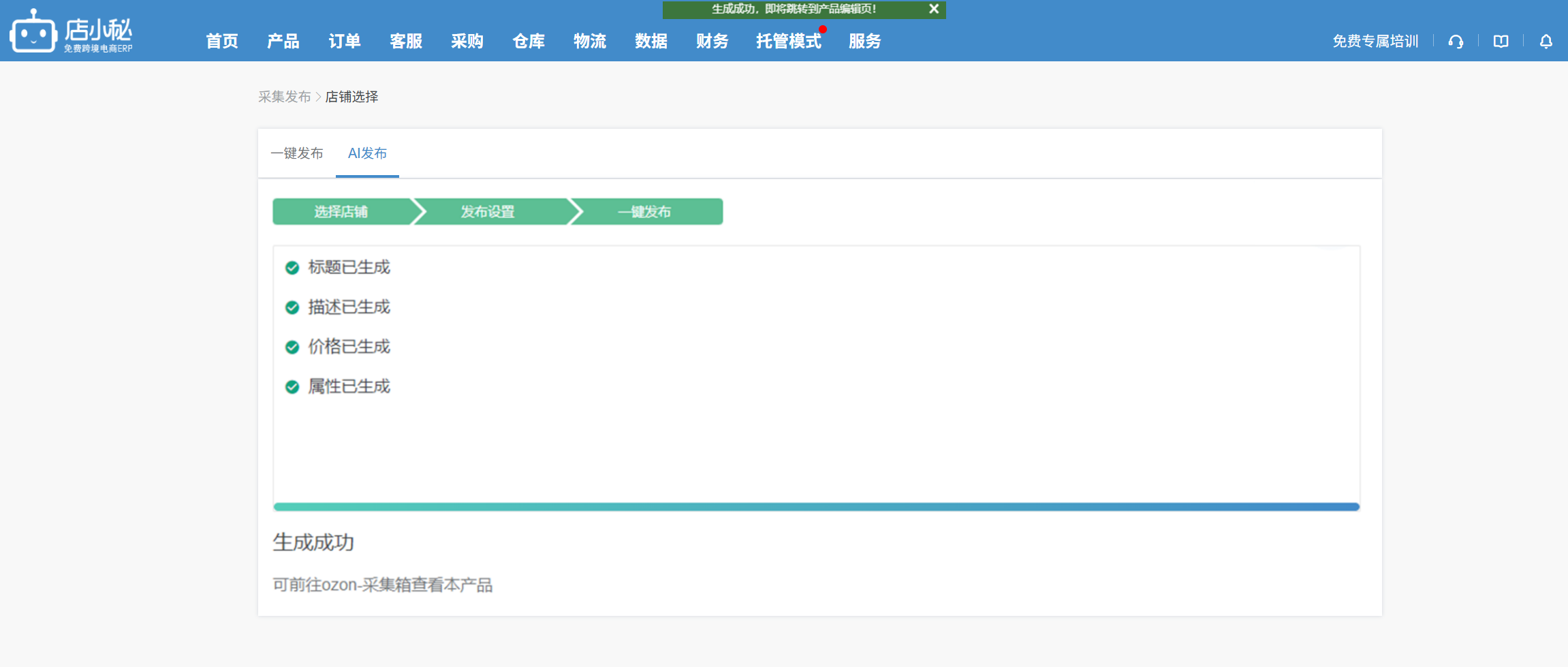Click the green check beside 标题已生成

tap(292, 268)
